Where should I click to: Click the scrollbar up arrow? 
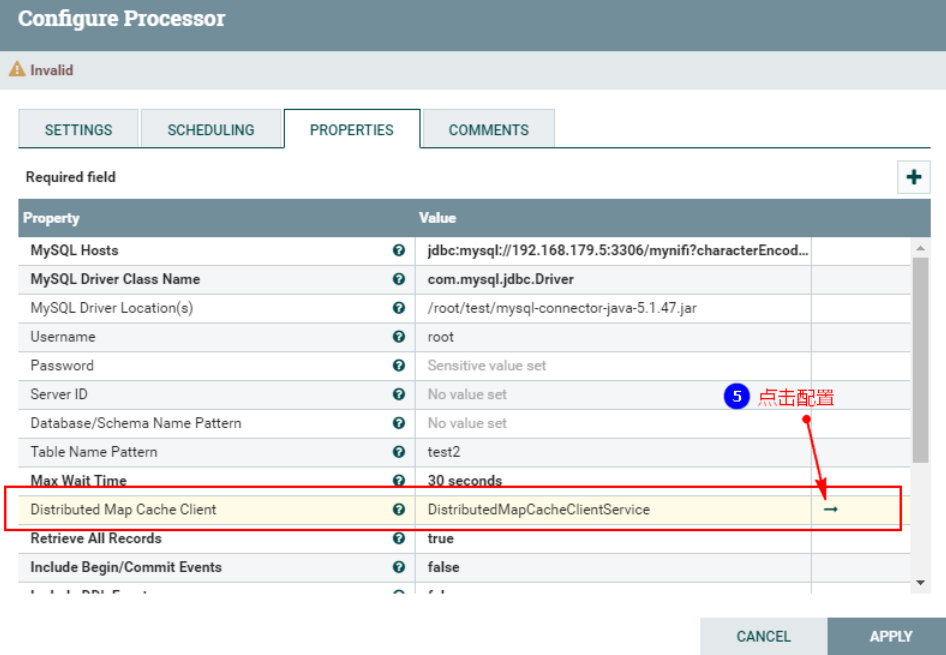click(920, 248)
